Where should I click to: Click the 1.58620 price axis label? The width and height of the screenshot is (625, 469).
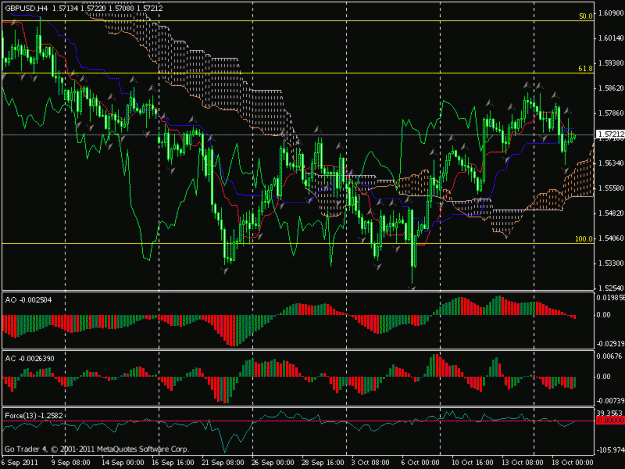pos(611,88)
